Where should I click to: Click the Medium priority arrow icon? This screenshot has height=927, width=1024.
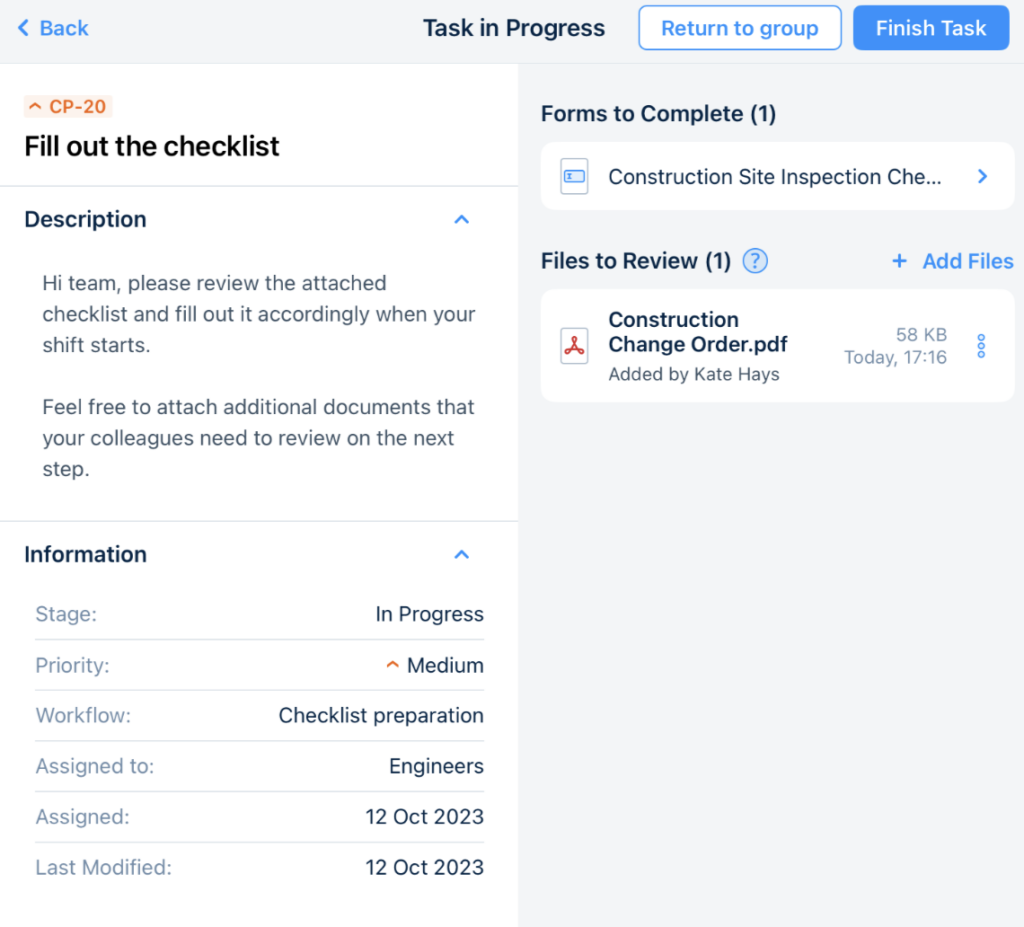pos(393,665)
